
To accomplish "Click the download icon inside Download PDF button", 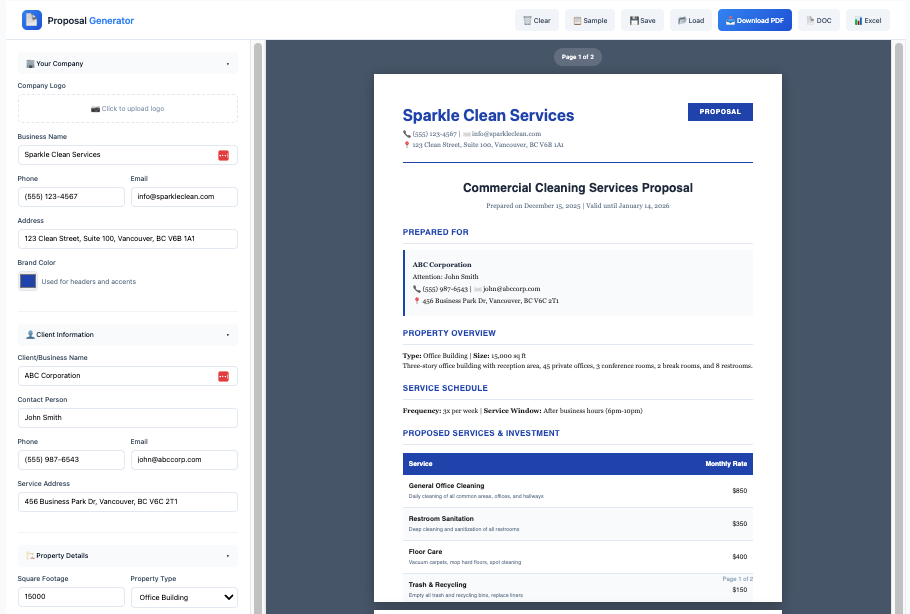I will pos(731,19).
